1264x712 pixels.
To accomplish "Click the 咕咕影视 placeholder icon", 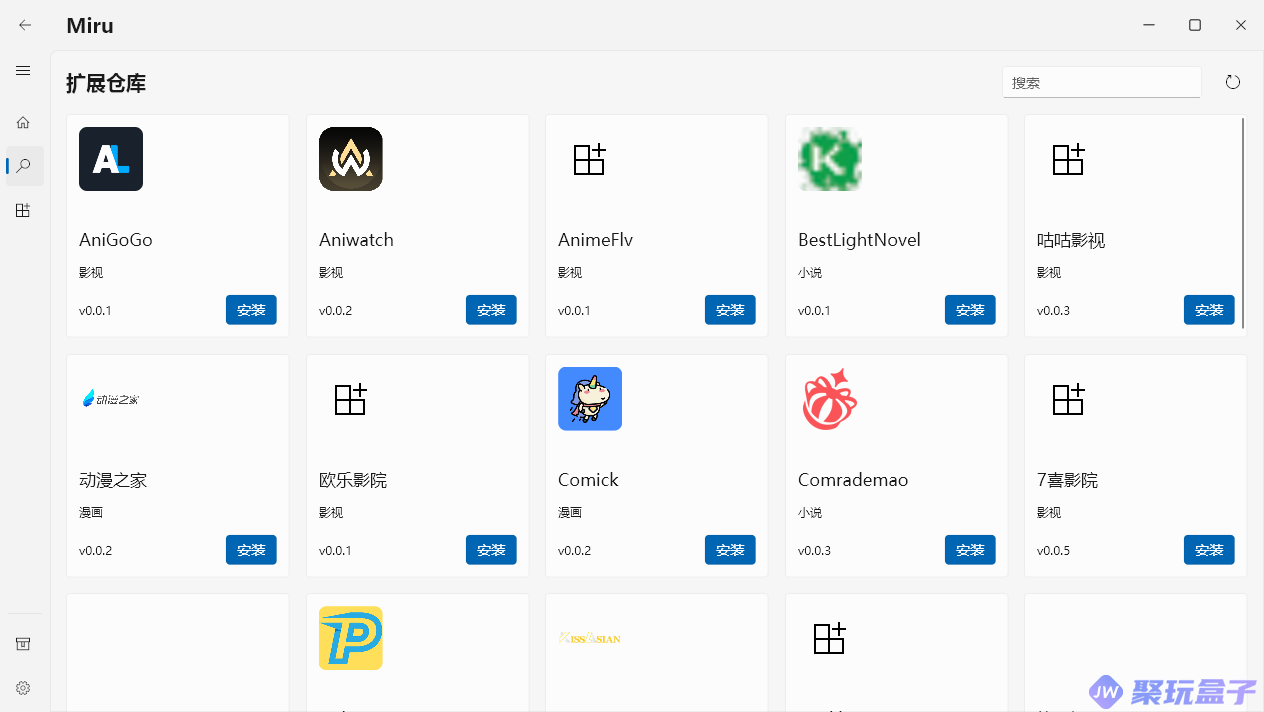I will [1069, 159].
